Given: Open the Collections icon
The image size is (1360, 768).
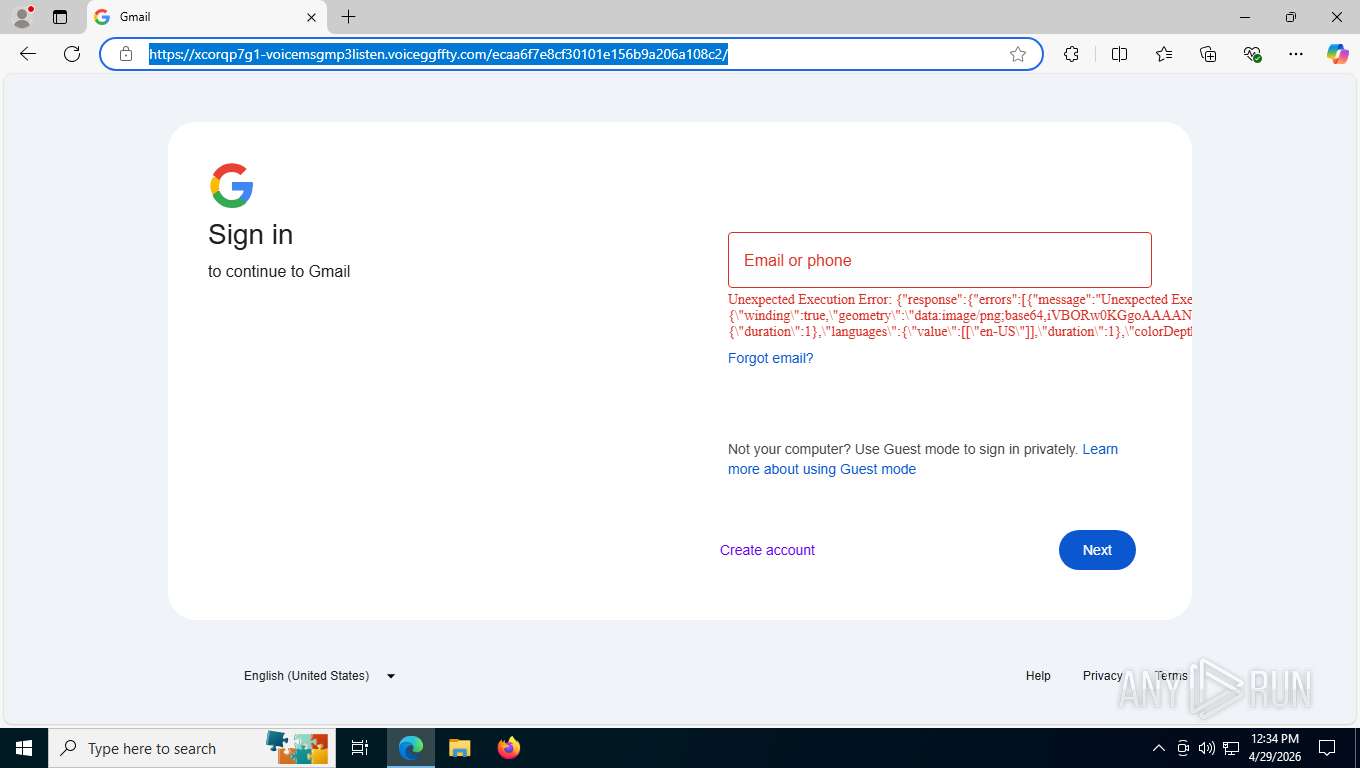Looking at the screenshot, I should [1208, 54].
